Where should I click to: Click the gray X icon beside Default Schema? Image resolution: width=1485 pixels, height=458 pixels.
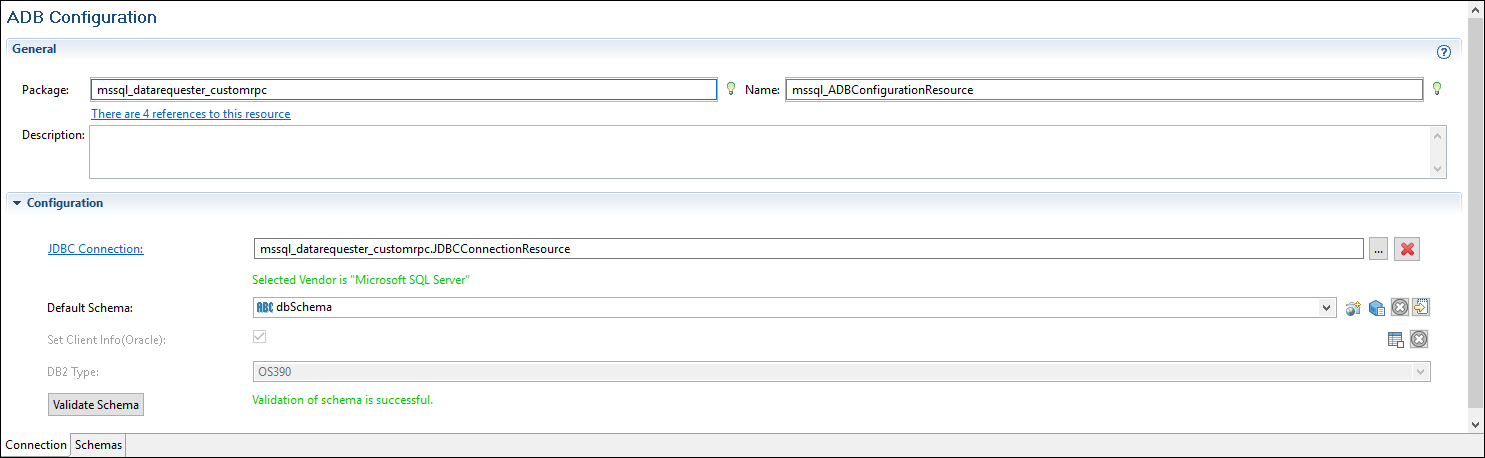point(1400,308)
